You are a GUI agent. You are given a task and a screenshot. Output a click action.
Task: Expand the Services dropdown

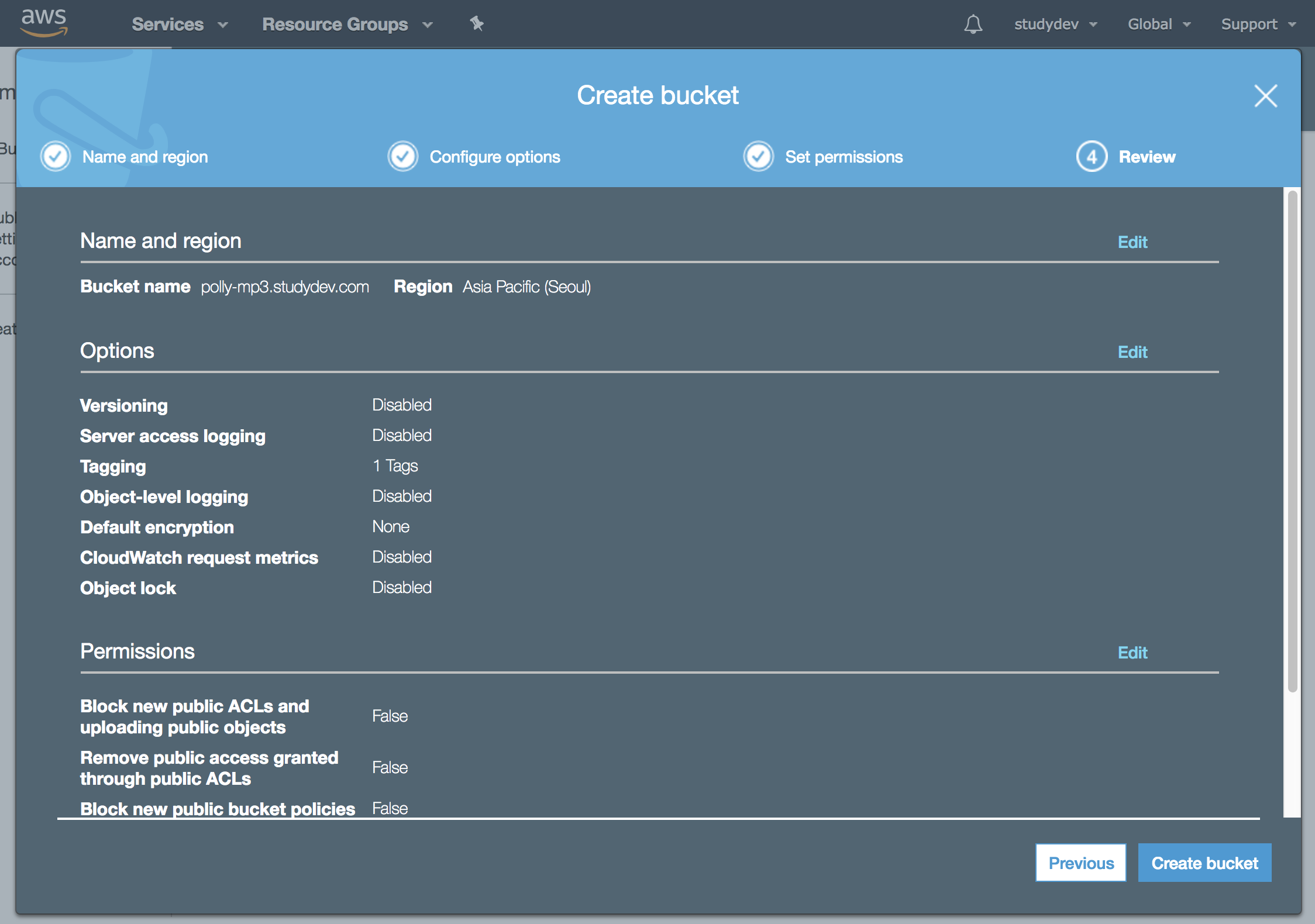[x=180, y=24]
